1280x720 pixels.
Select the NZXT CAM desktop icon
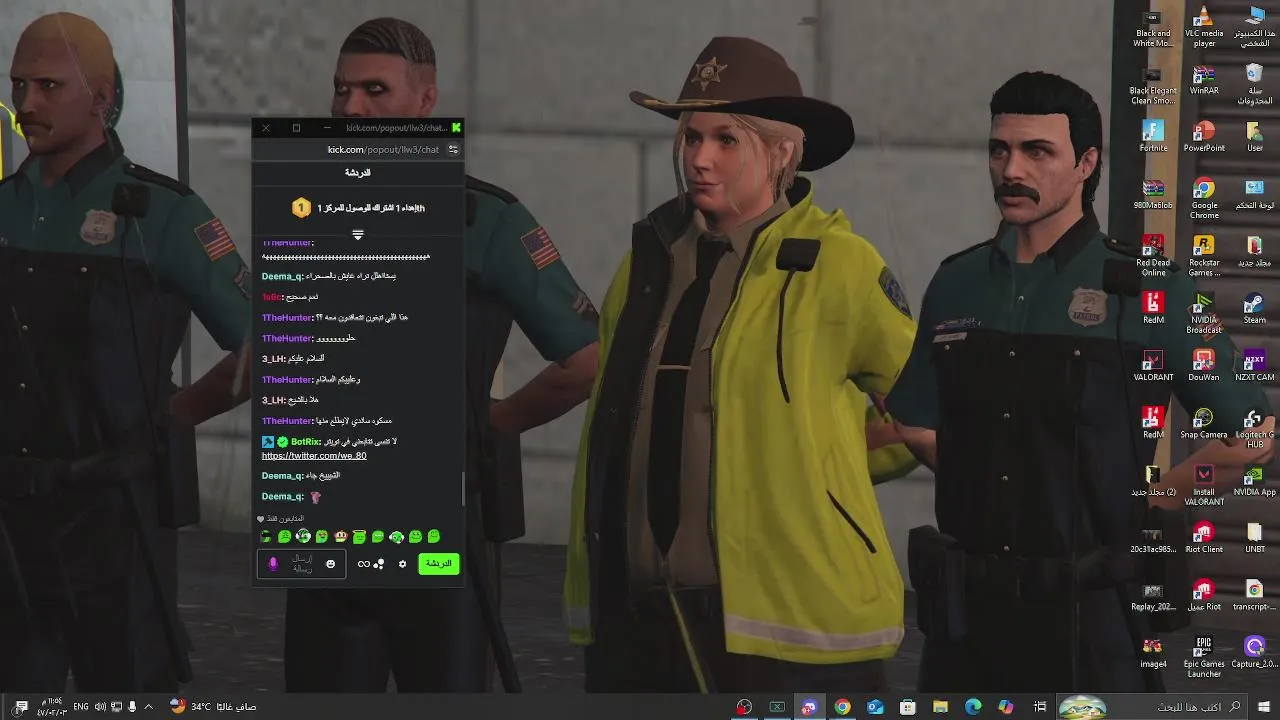(x=1254, y=366)
